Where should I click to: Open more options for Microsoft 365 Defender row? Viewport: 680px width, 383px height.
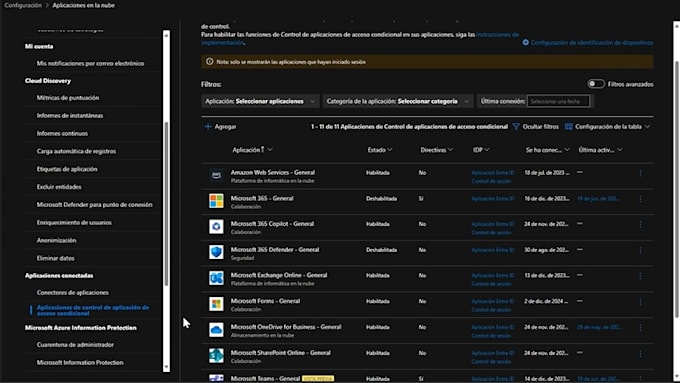[x=640, y=250]
